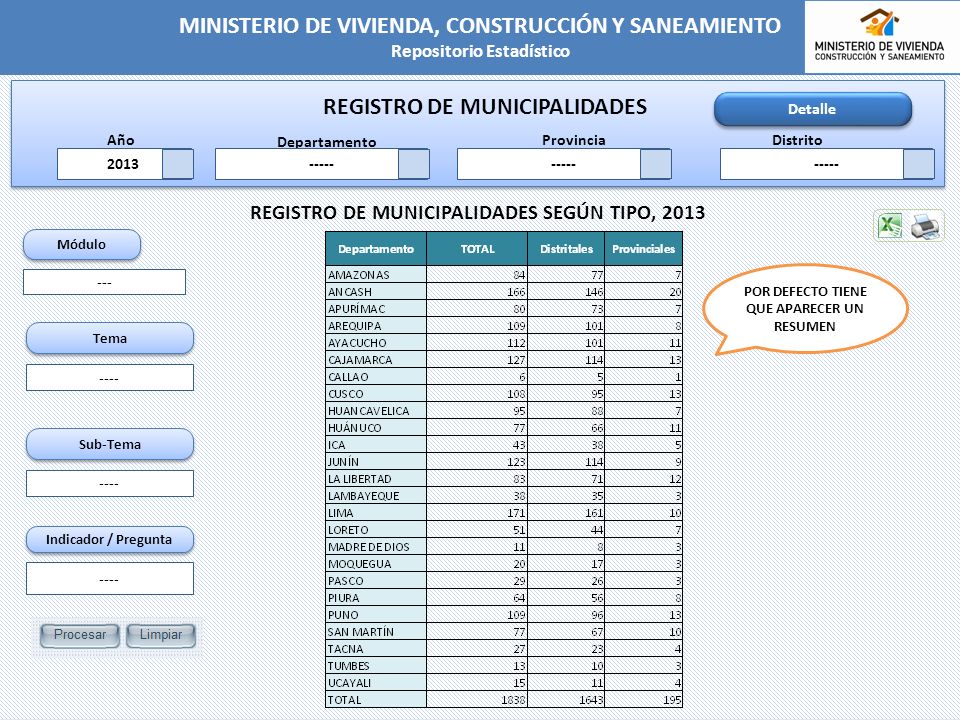Select the LIMA row label

pyautogui.click(x=340, y=513)
